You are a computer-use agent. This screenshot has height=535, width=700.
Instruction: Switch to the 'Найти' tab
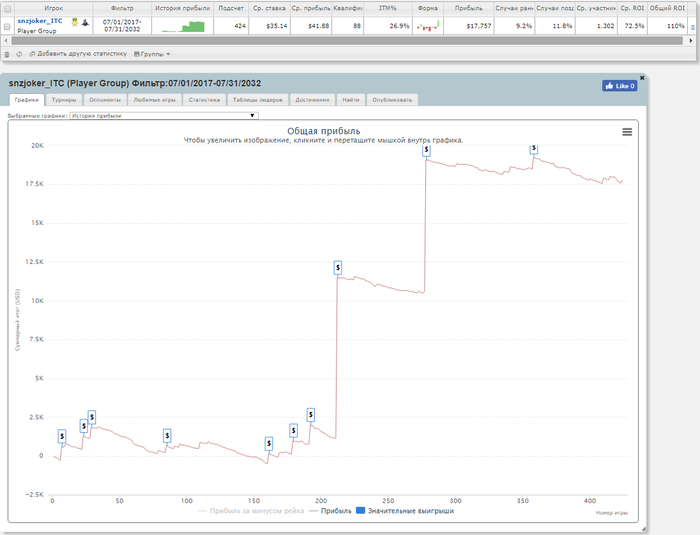click(351, 100)
